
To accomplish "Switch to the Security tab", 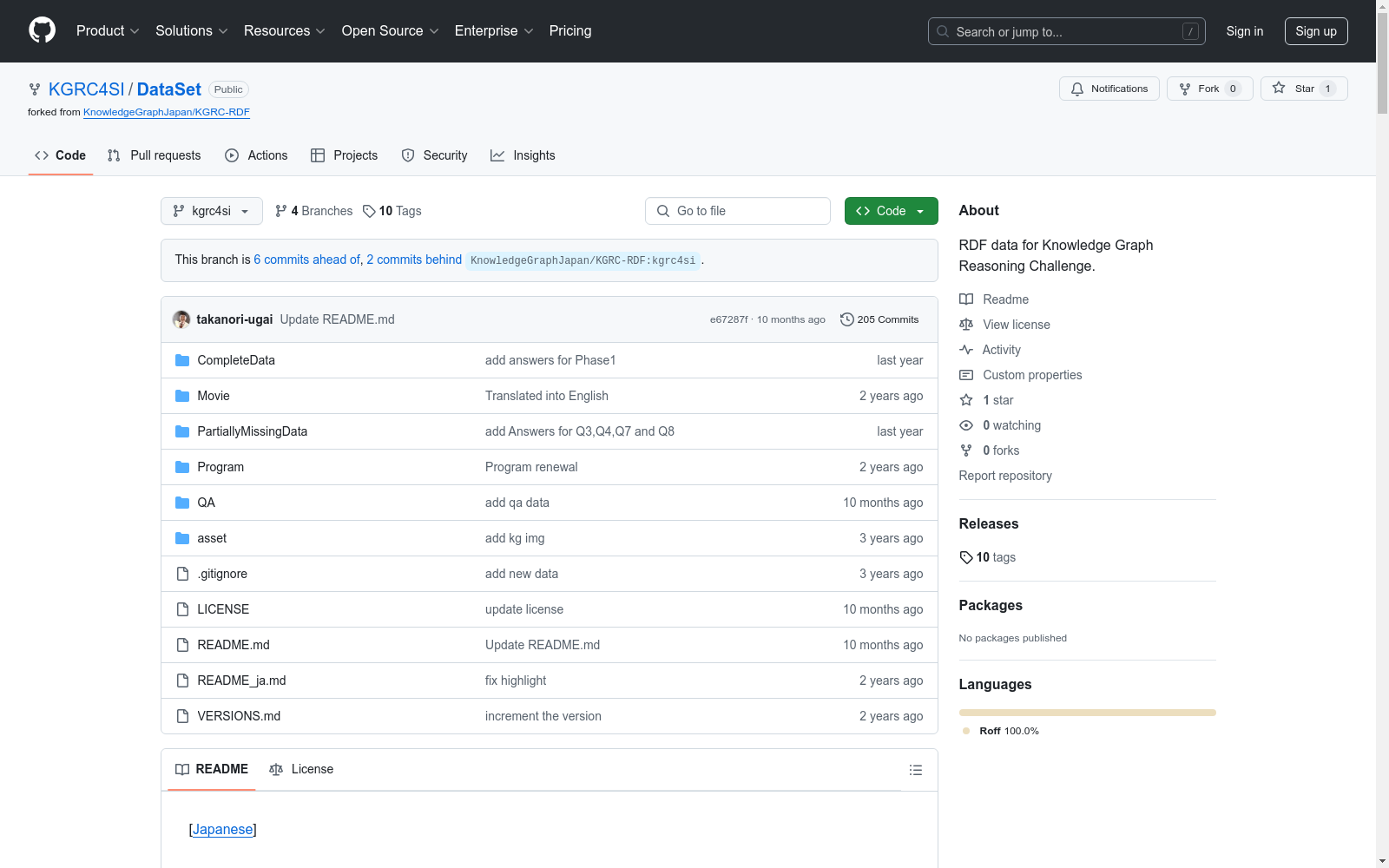I will point(434,155).
